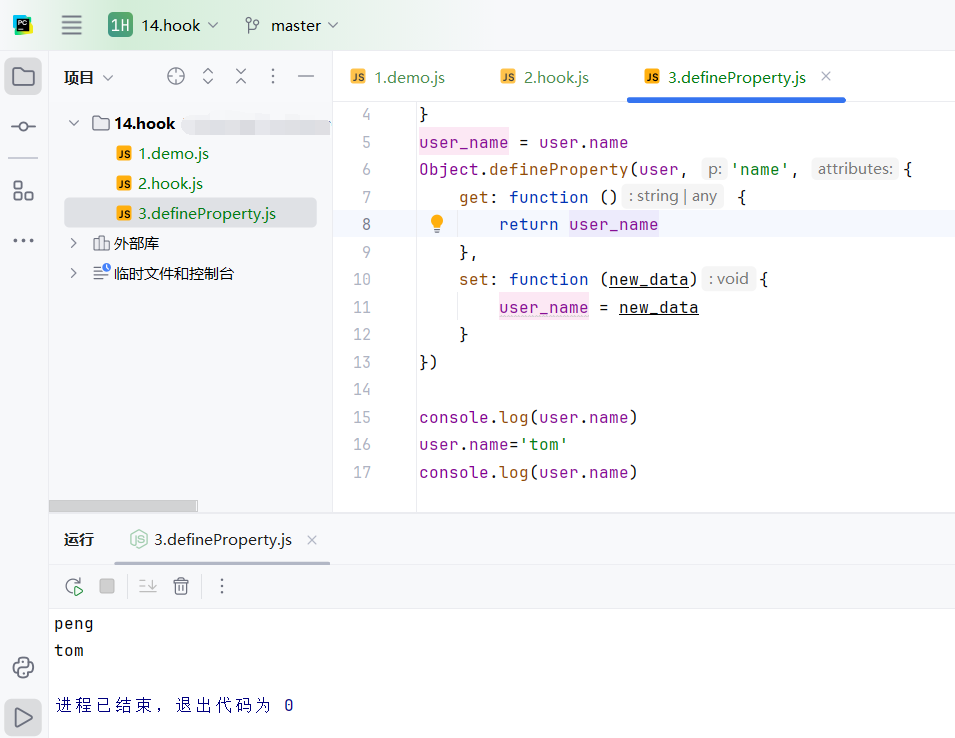
Task: Open the 14.hook project dropdown
Action: coord(163,25)
